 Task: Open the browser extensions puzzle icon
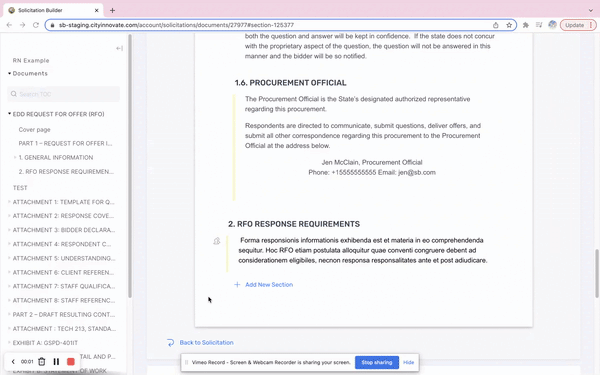point(526,25)
